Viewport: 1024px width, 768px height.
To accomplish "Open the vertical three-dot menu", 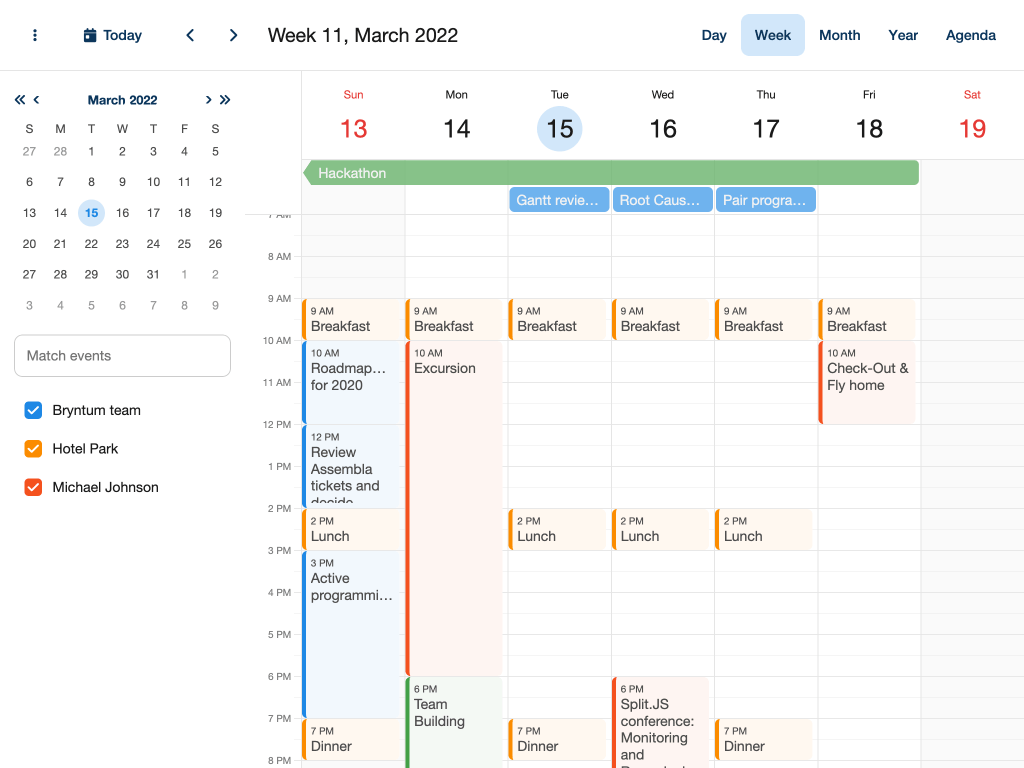I will point(35,35).
